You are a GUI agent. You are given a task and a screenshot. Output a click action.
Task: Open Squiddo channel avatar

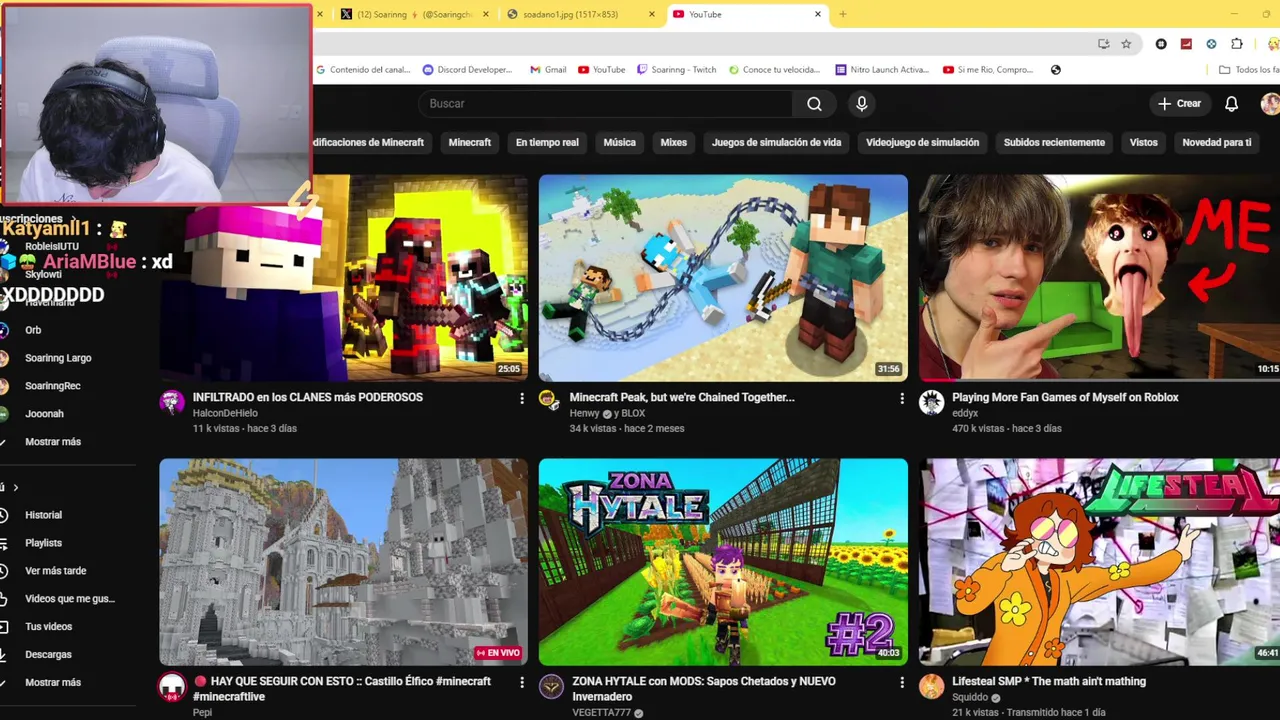click(931, 686)
